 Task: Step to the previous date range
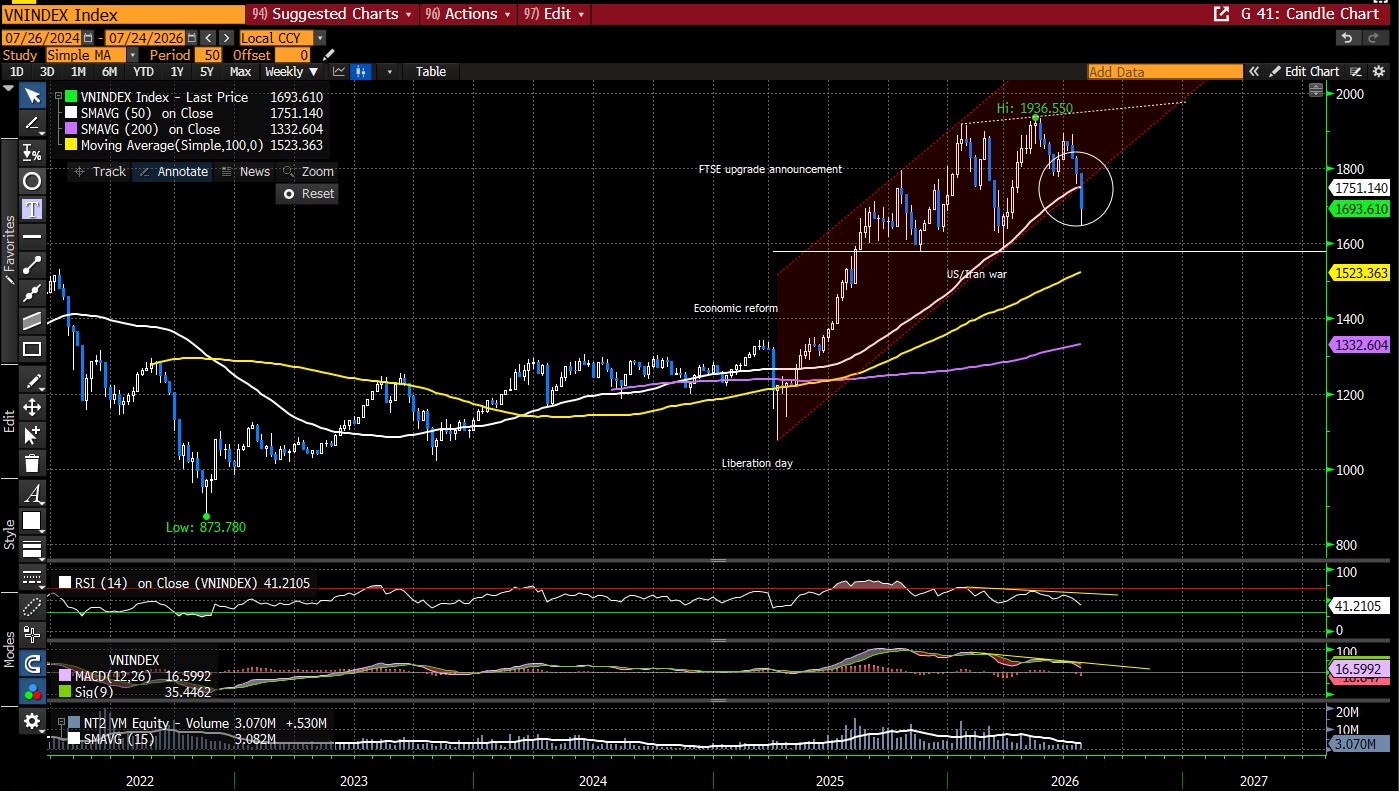pyautogui.click(x=209, y=38)
